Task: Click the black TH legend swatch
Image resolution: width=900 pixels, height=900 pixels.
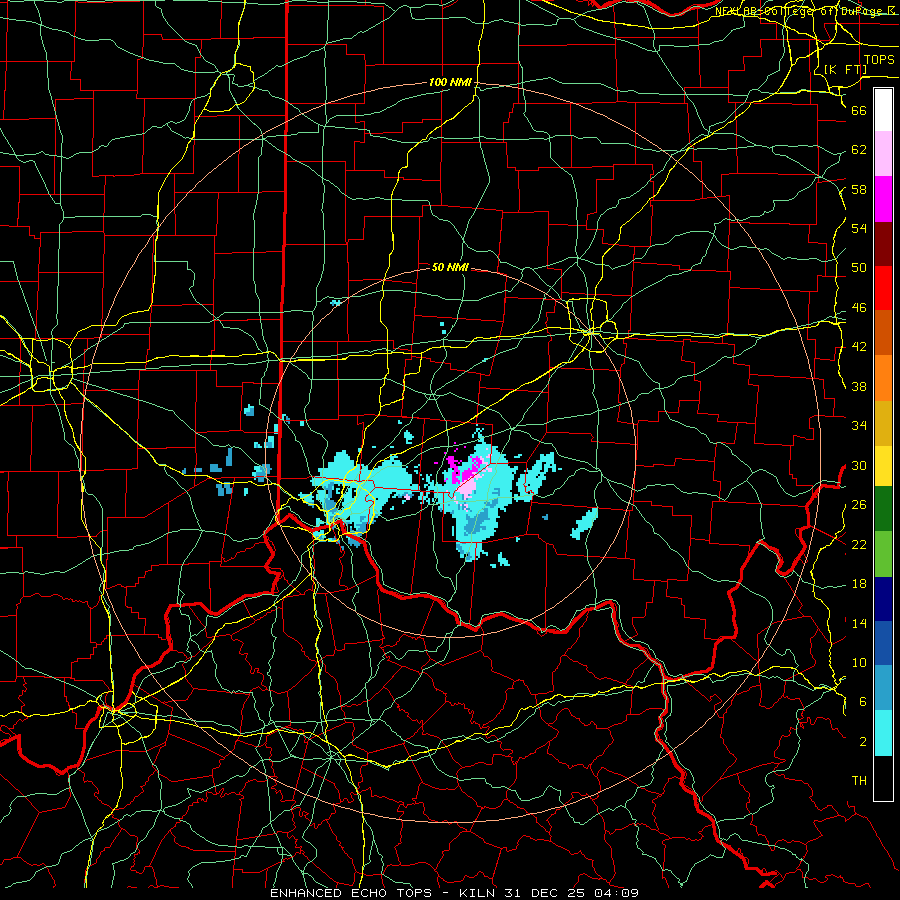Action: [883, 778]
